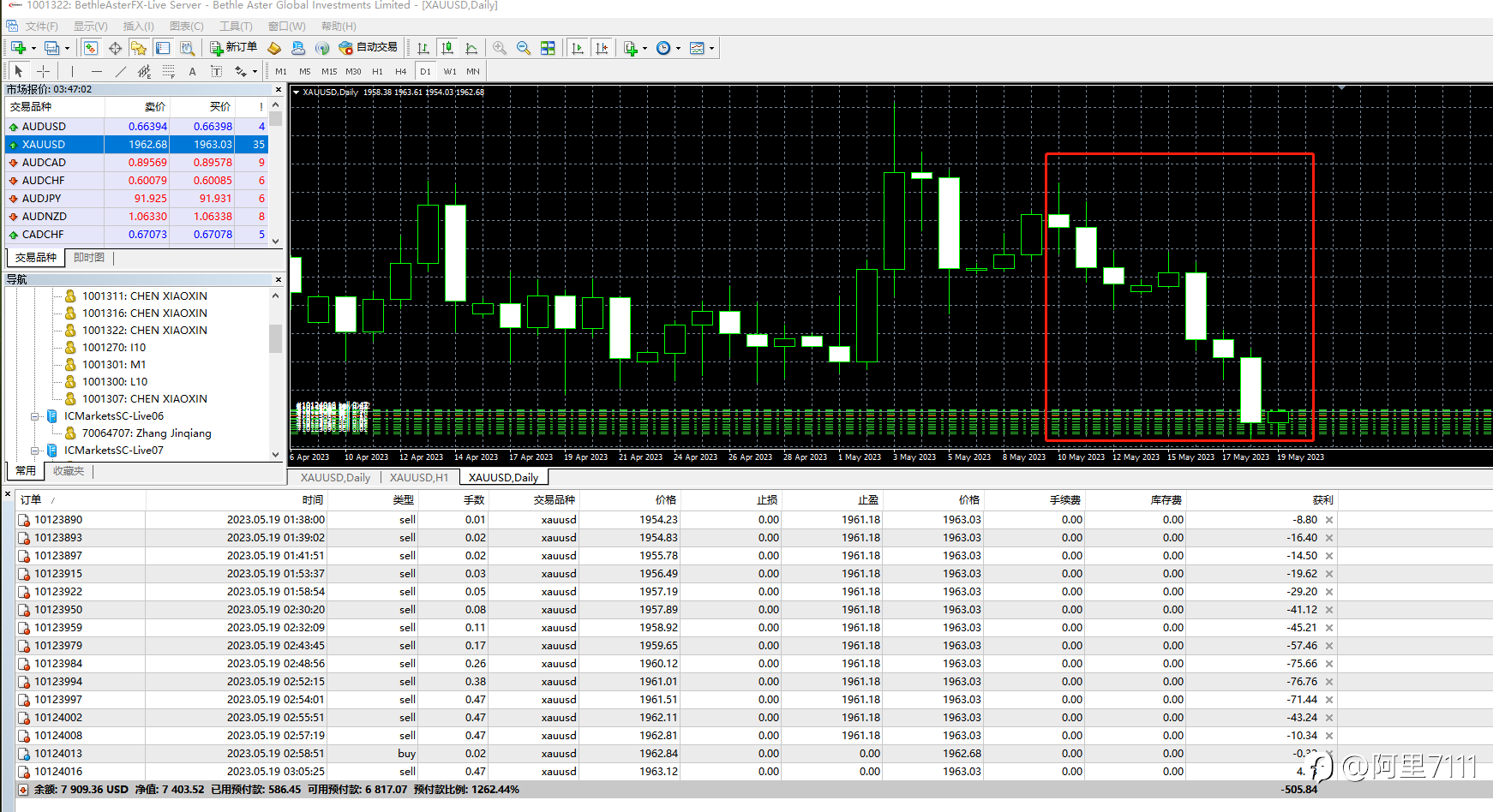Open the signals broadcast icon
Image resolution: width=1493 pixels, height=812 pixels.
tap(322, 48)
